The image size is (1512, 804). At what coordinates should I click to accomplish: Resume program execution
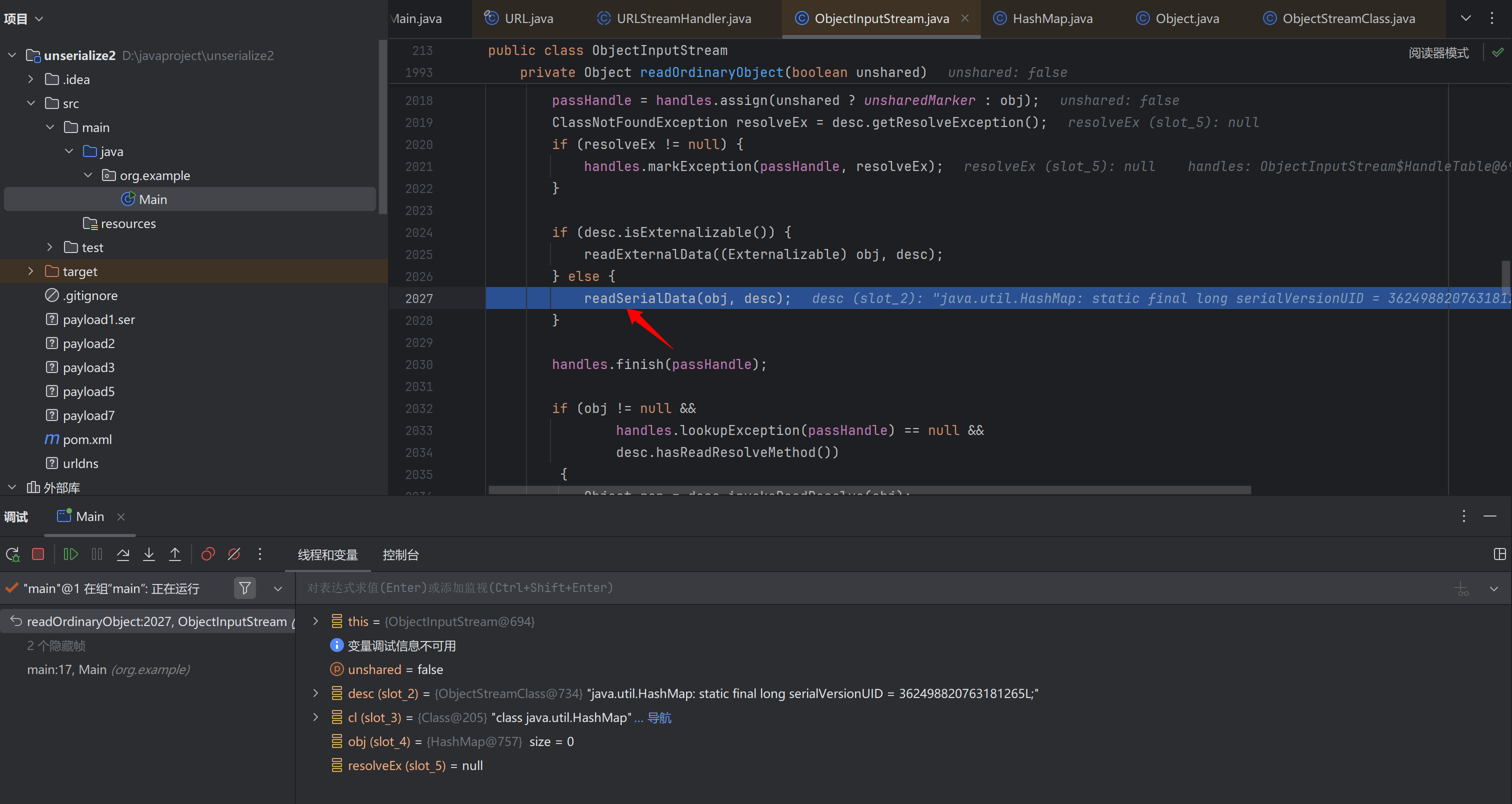tap(70, 554)
